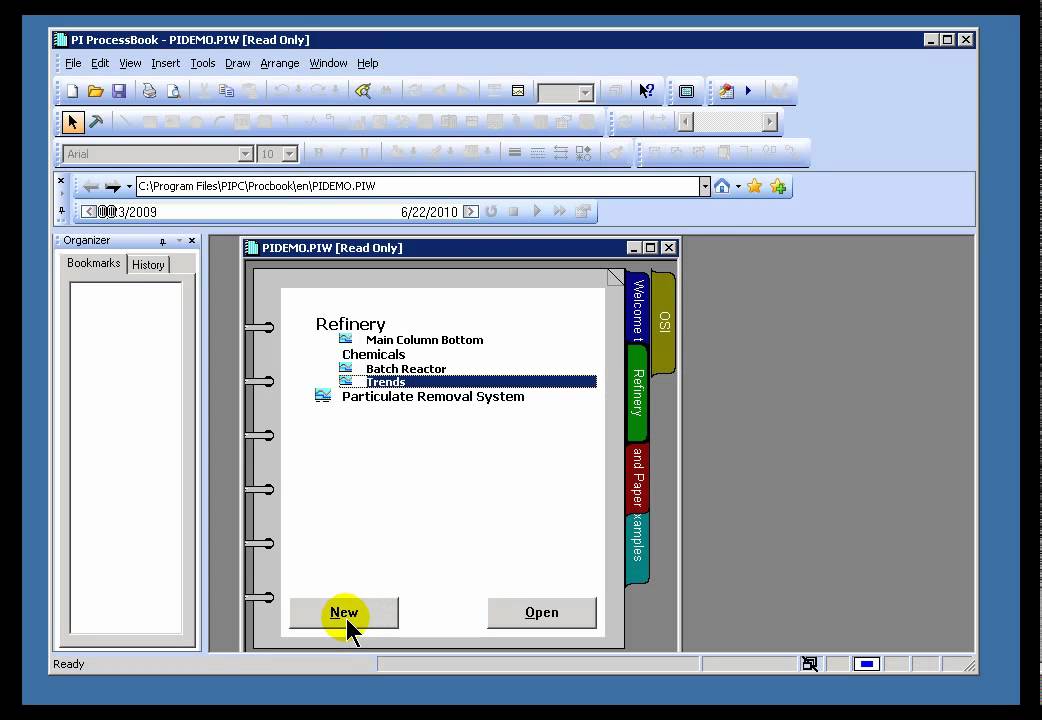Image resolution: width=1042 pixels, height=720 pixels.
Task: Open Tag Search with the yellow magnifier icon
Action: [363, 91]
